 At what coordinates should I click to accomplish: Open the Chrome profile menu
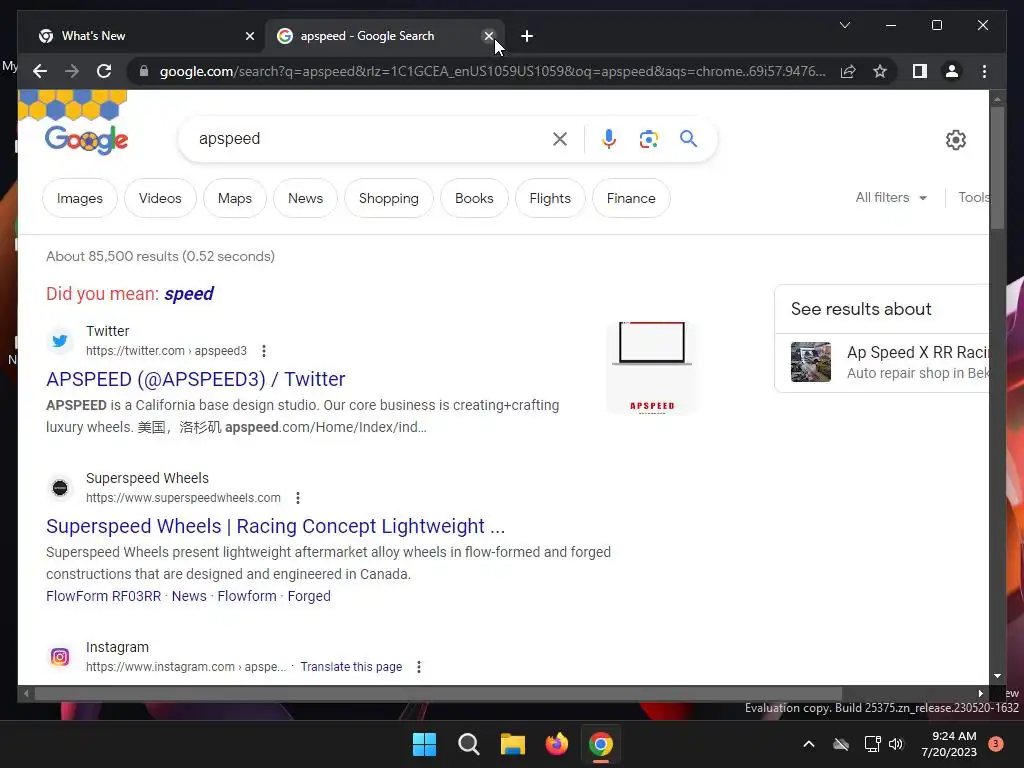click(952, 71)
